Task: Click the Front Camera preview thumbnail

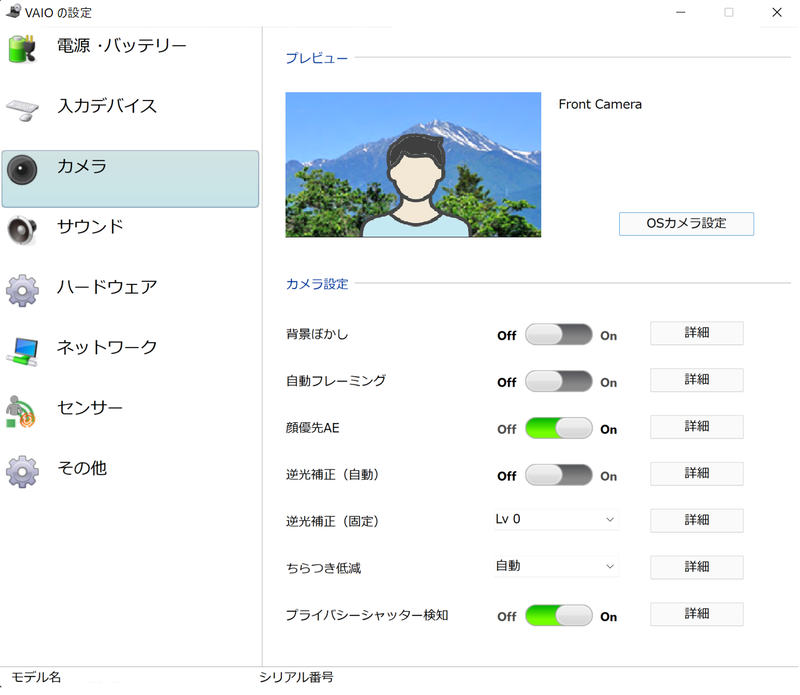Action: pyautogui.click(x=413, y=165)
